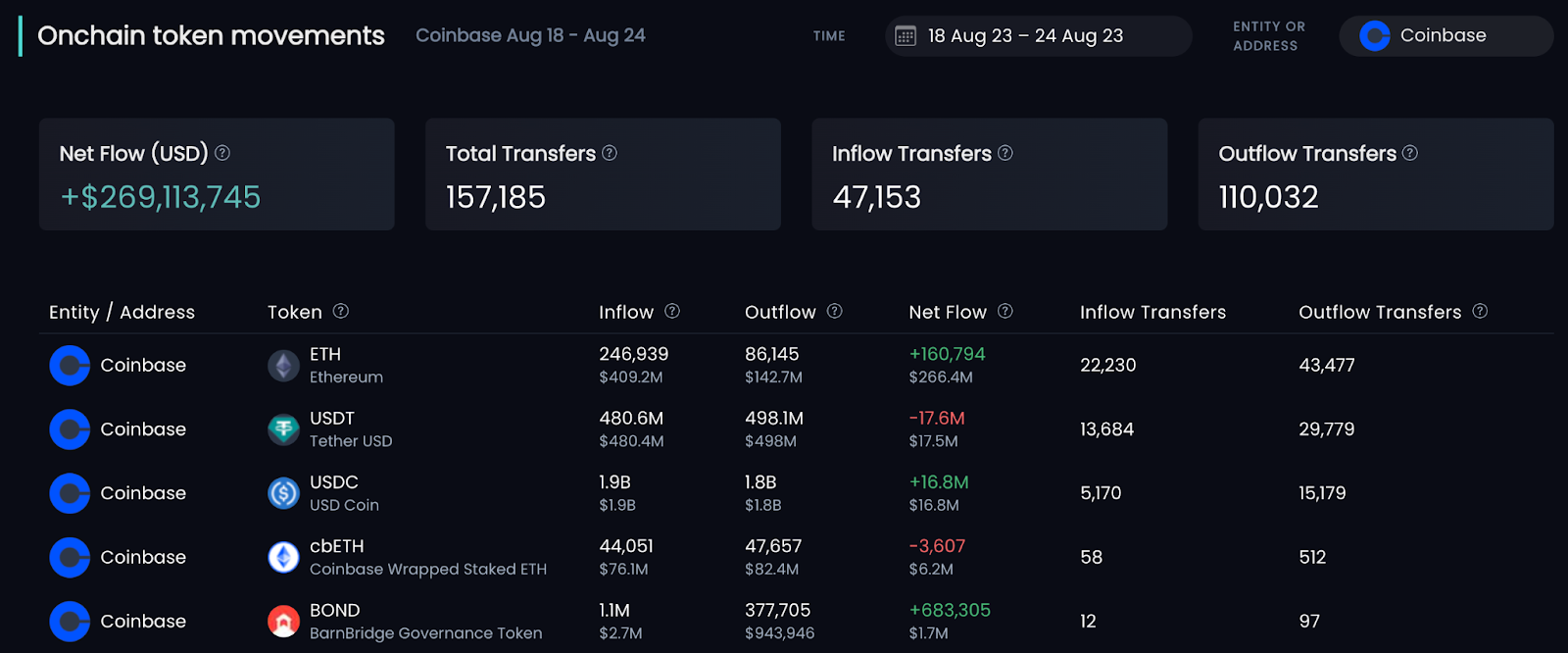
Task: Click the Coinbase logo in the USDC row
Action: click(x=70, y=493)
